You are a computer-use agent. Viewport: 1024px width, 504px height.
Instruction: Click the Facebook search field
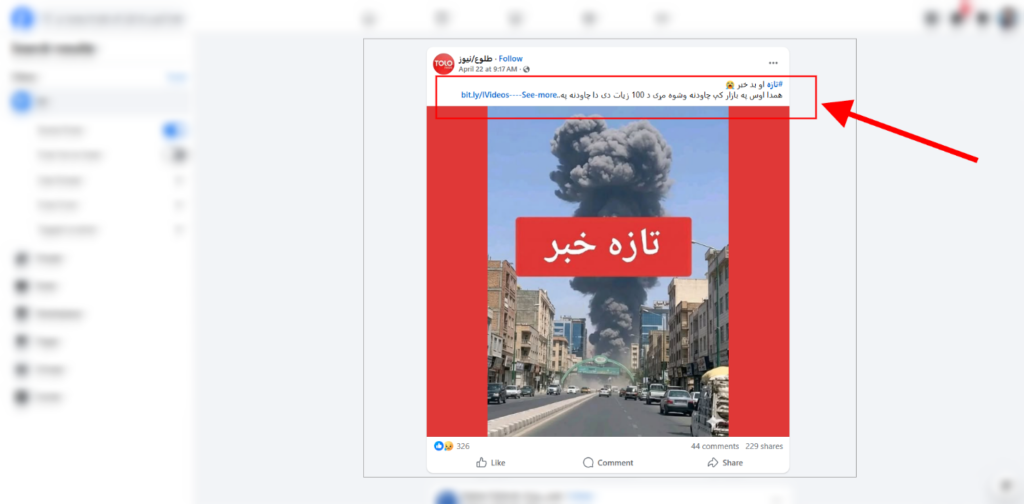tap(112, 19)
